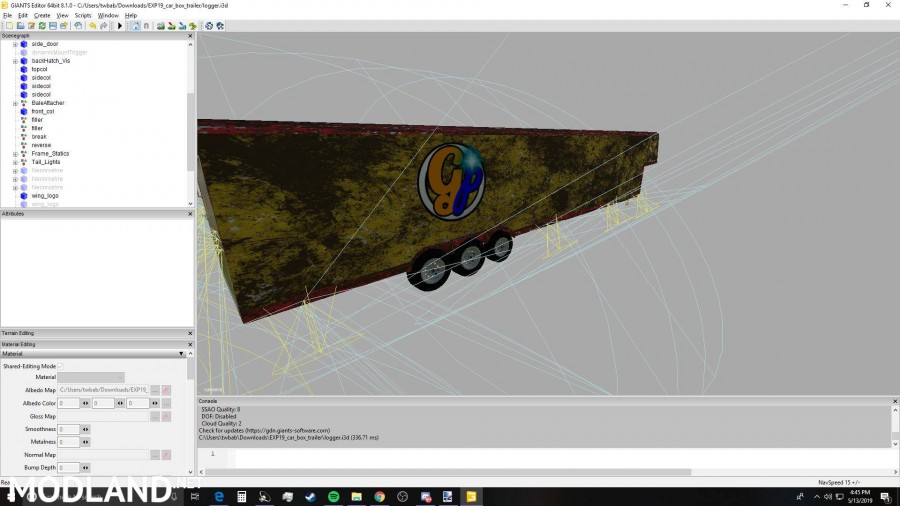
Task: Browse for a Gloss Map file
Action: [x=155, y=417]
